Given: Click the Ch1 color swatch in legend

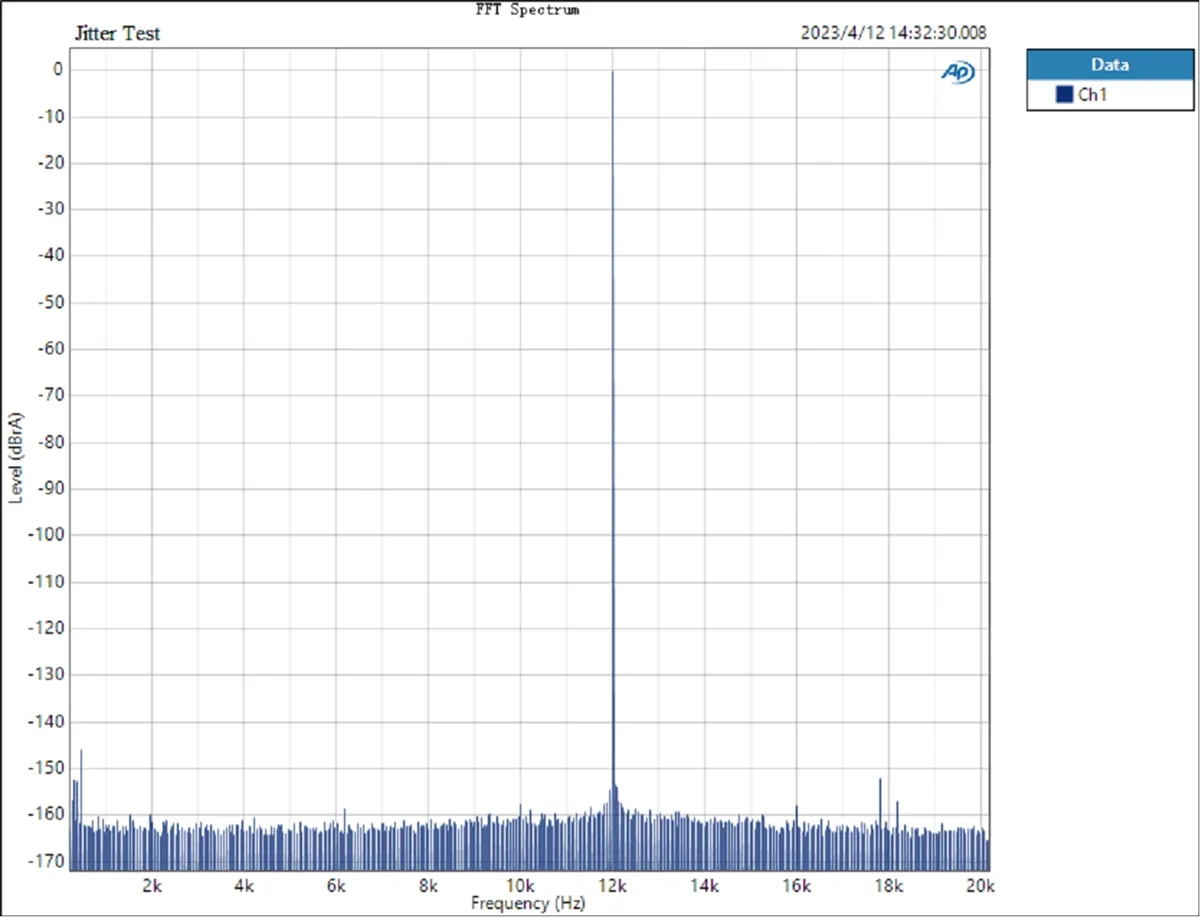Looking at the screenshot, I should pyautogui.click(x=1064, y=95).
